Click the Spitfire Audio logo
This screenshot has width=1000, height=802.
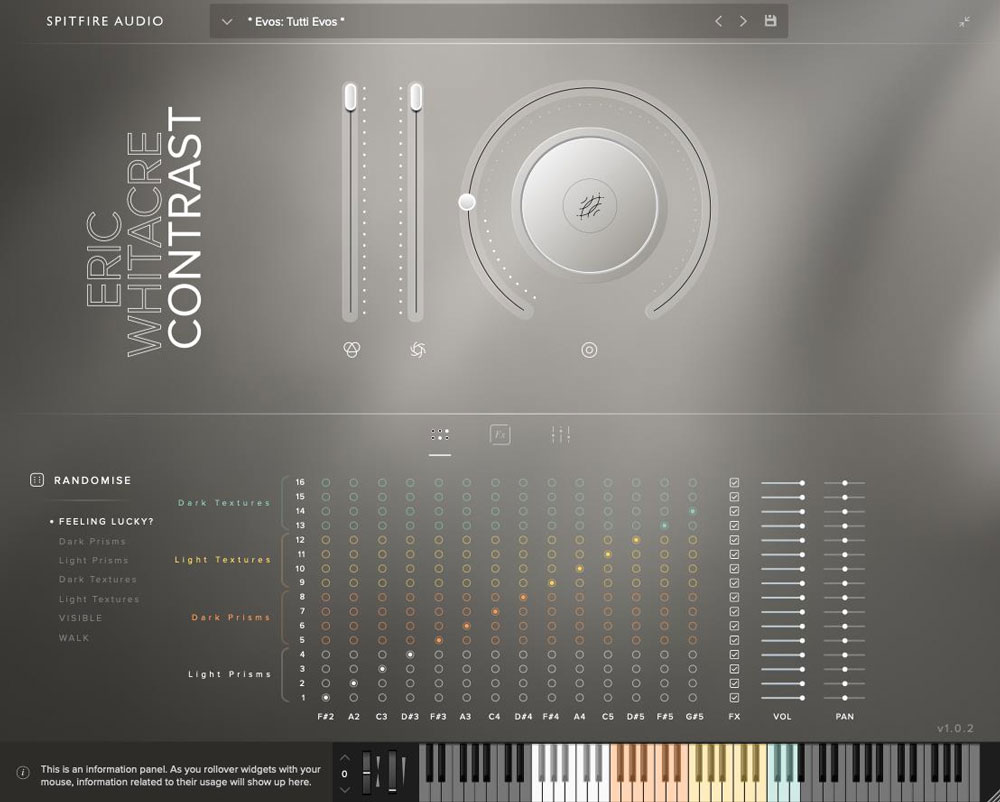click(x=105, y=21)
